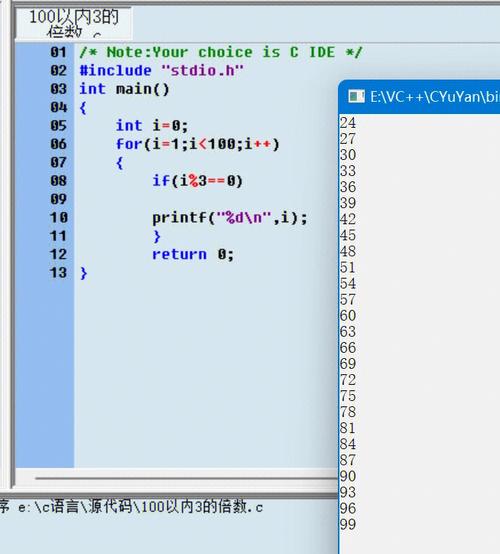Click line number 09 in the gutter

point(58,199)
